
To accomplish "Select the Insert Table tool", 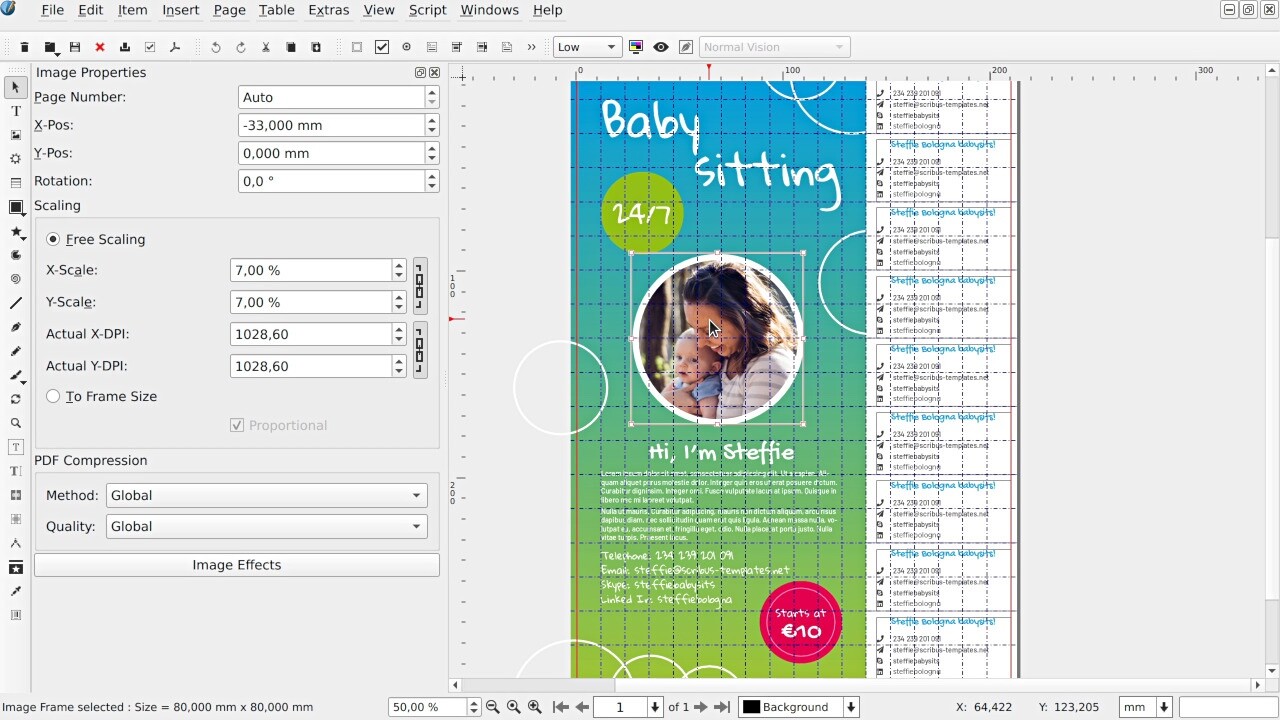I will click(15, 183).
